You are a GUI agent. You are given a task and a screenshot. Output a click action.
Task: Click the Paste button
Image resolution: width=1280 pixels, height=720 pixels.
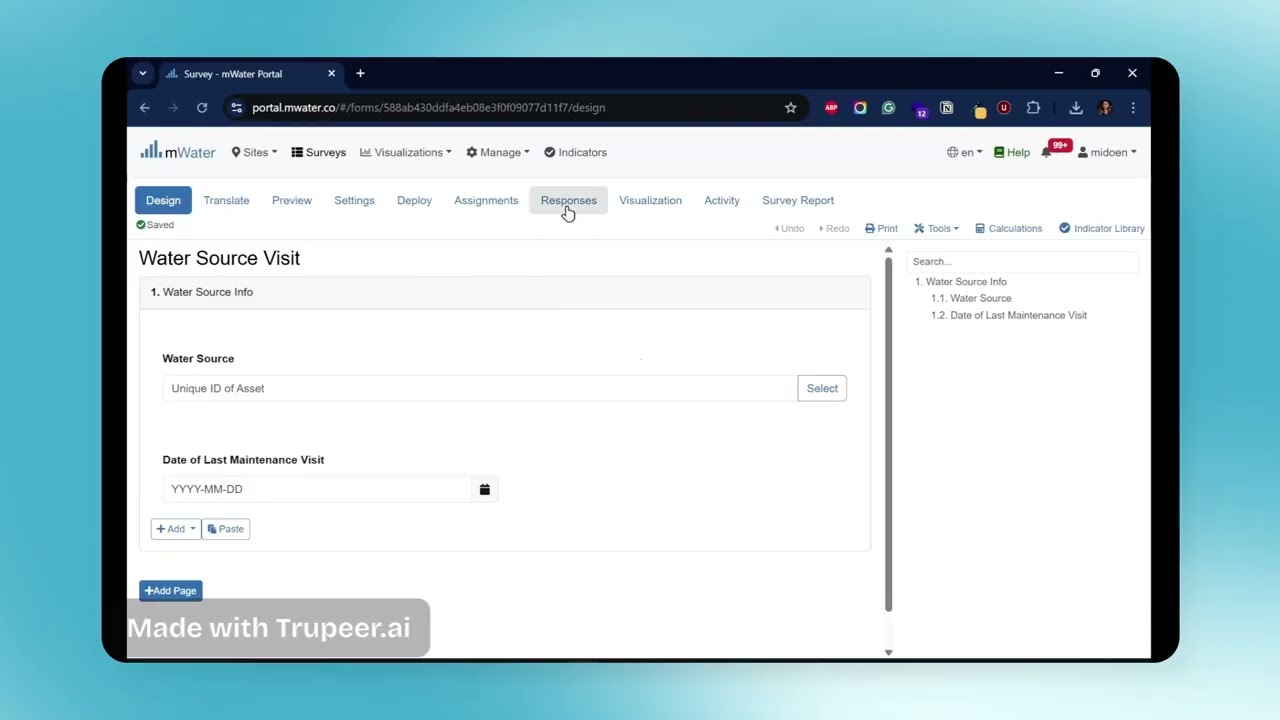[x=226, y=529]
